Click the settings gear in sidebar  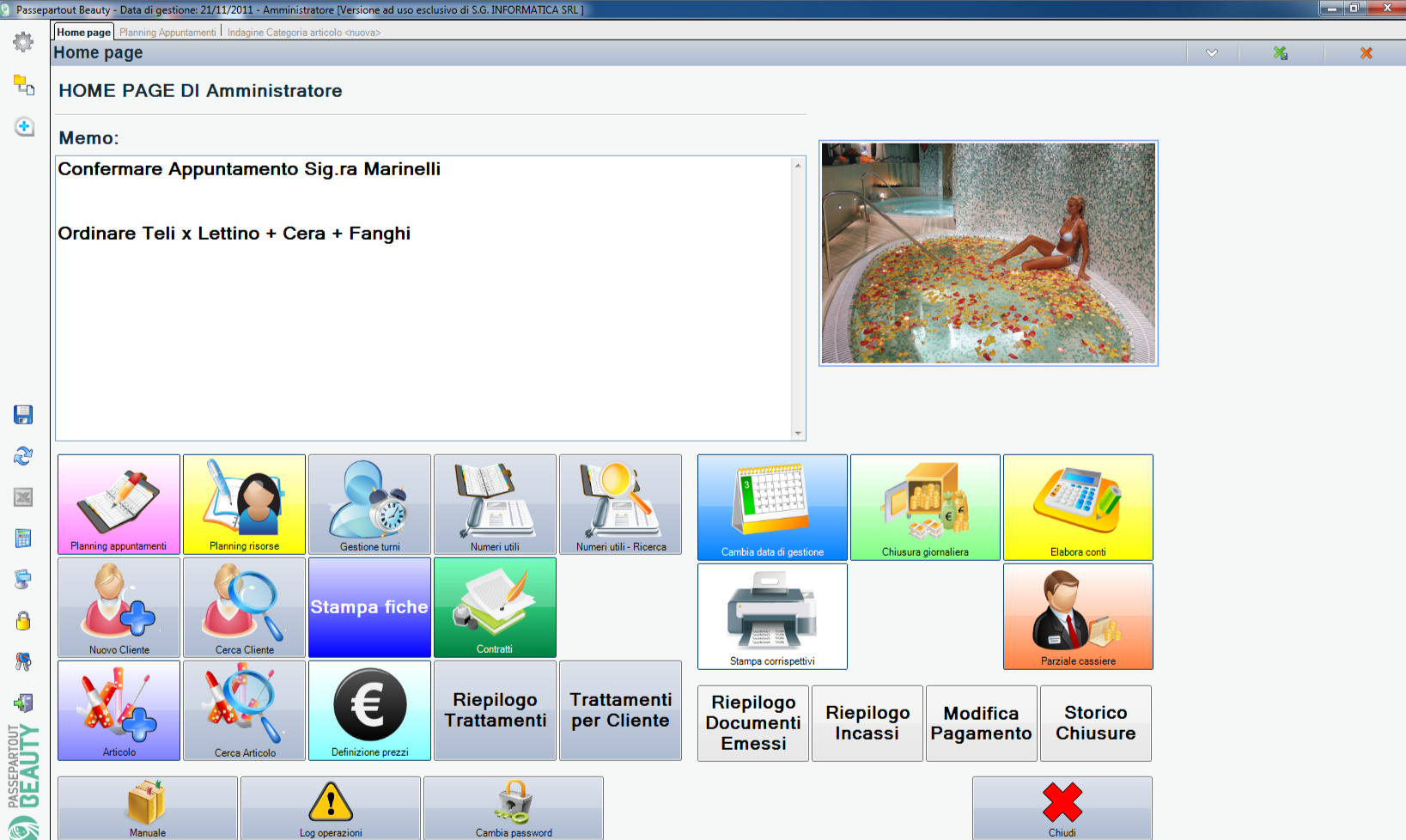[23, 42]
